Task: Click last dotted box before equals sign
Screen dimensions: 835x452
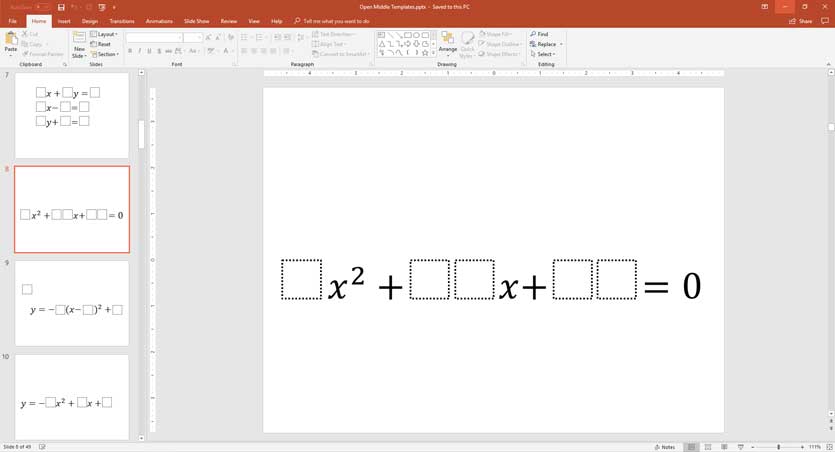Action: (617, 280)
